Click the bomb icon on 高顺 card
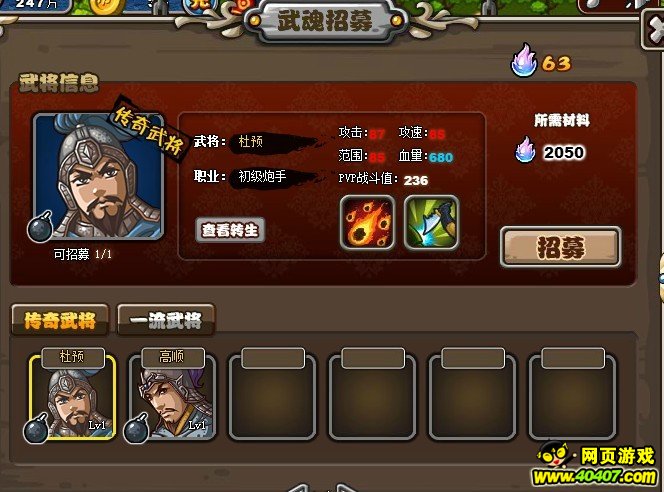This screenshot has height=492, width=664. coord(136,428)
